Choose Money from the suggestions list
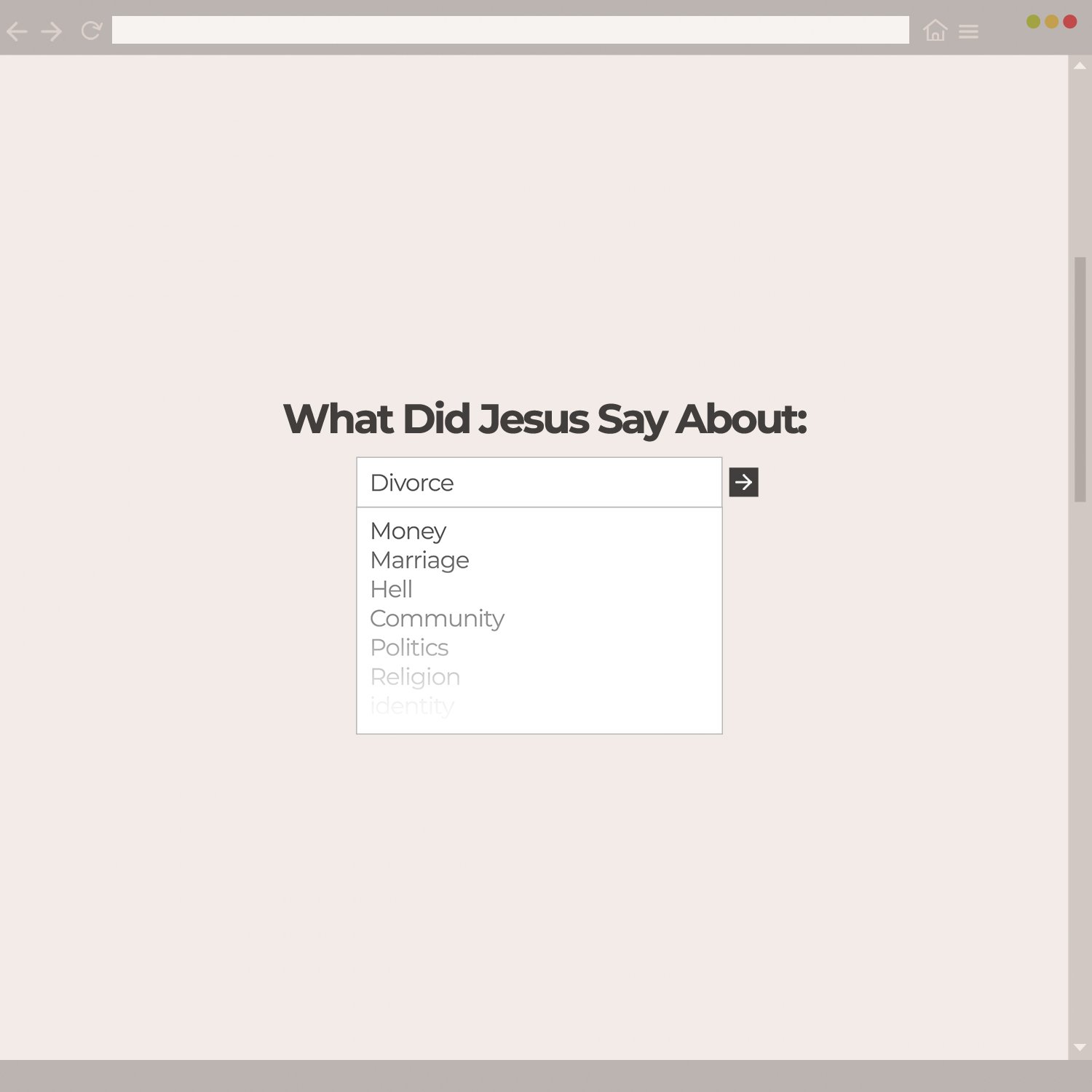This screenshot has width=1092, height=1092. (408, 531)
